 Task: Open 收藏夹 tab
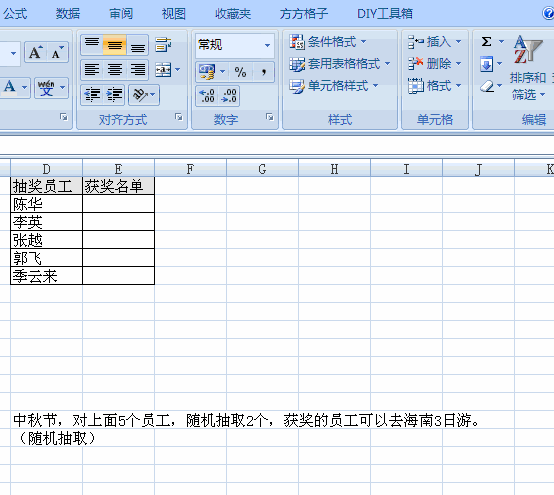coord(233,14)
